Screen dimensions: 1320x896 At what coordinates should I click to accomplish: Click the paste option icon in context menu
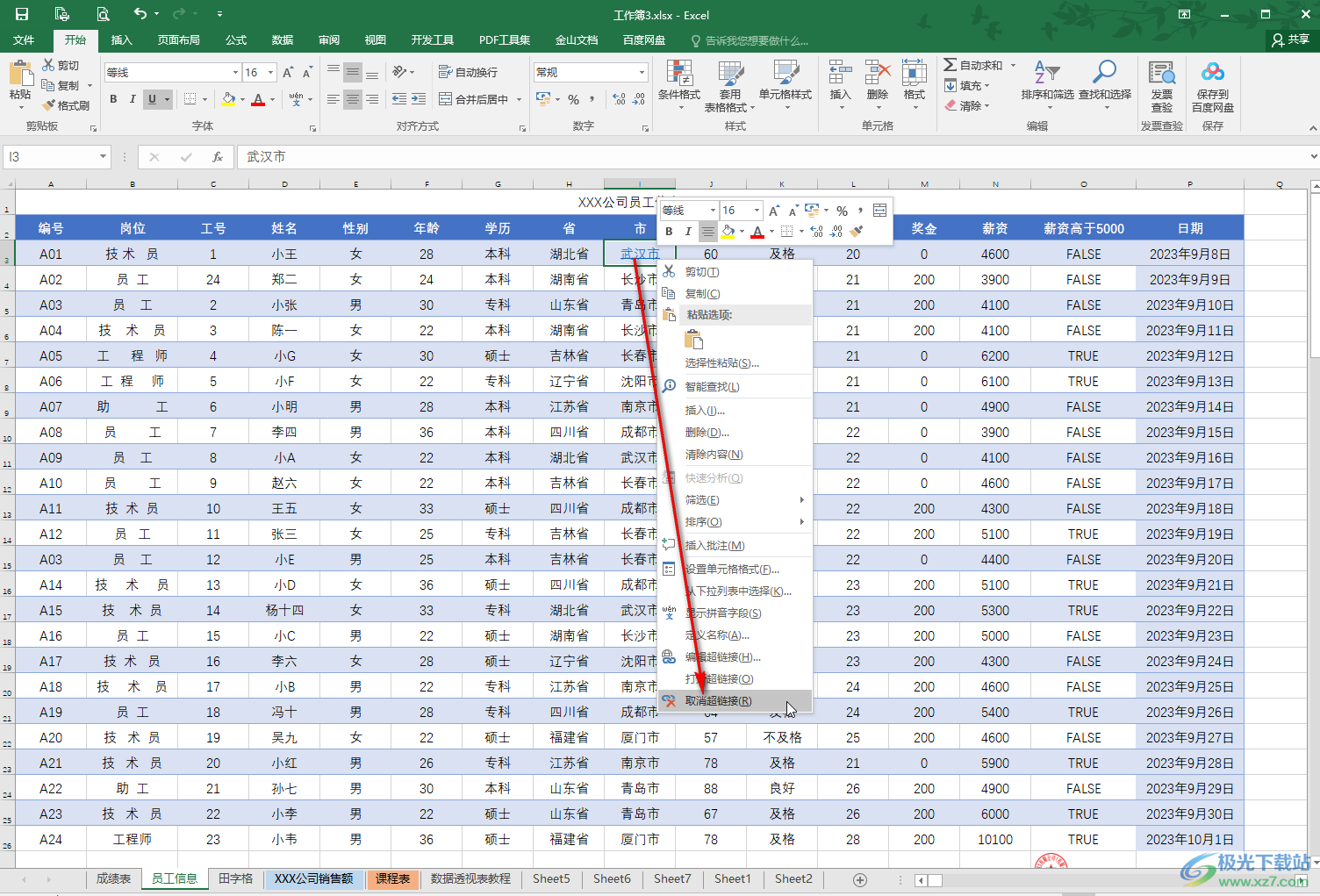693,340
